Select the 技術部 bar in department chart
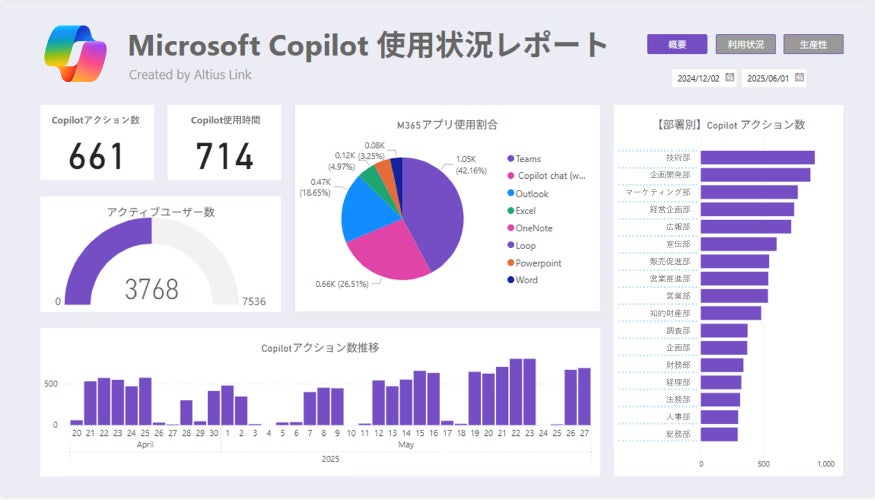875x500 pixels. click(x=757, y=157)
